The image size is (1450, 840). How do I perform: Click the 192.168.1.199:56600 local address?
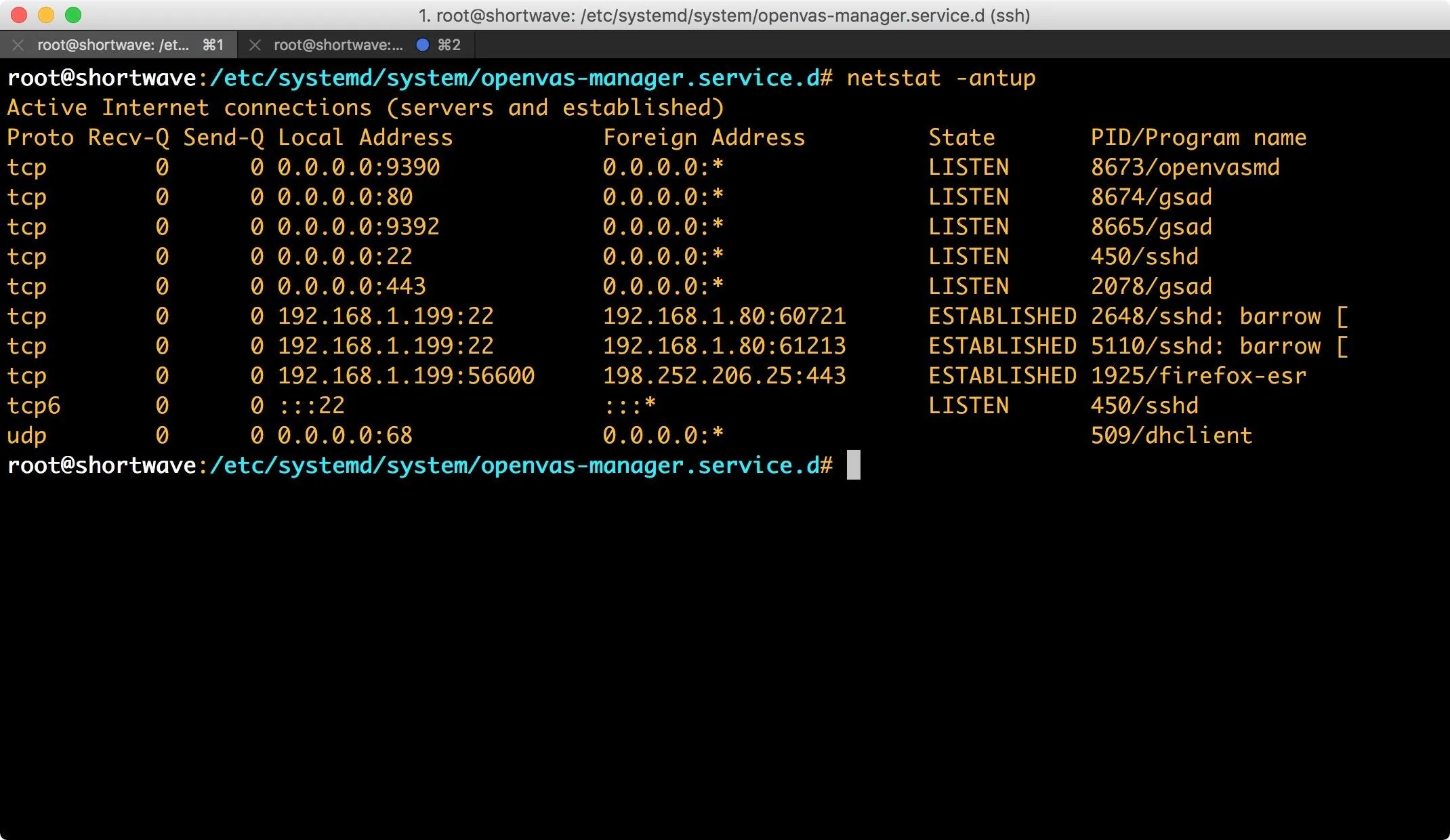[406, 376]
